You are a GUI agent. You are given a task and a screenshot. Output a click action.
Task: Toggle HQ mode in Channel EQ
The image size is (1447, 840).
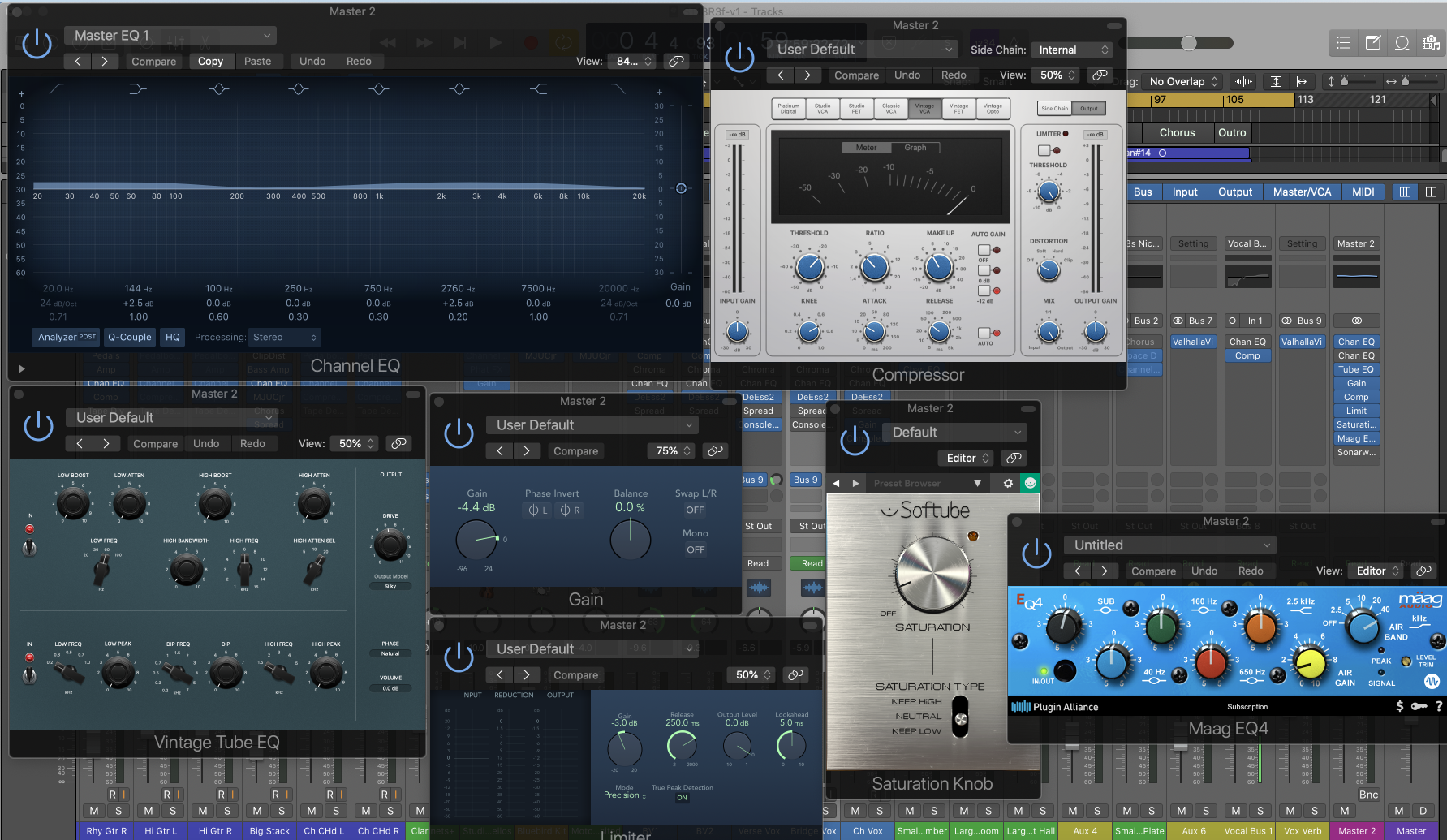click(x=173, y=337)
